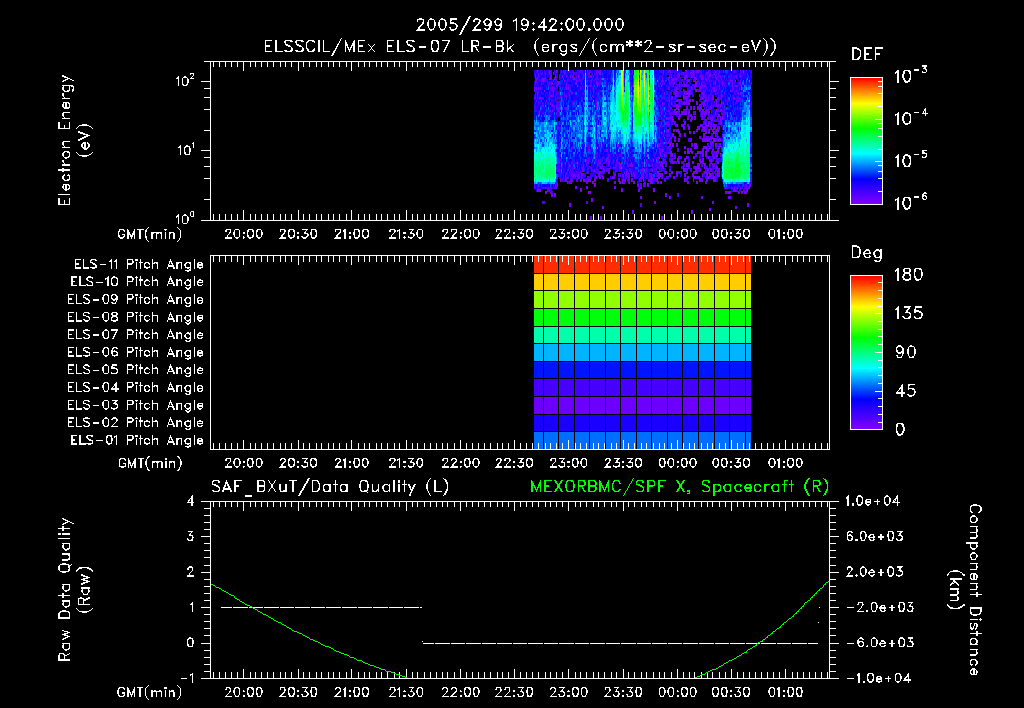Select GMT(min) label under data quality plot

[150, 692]
